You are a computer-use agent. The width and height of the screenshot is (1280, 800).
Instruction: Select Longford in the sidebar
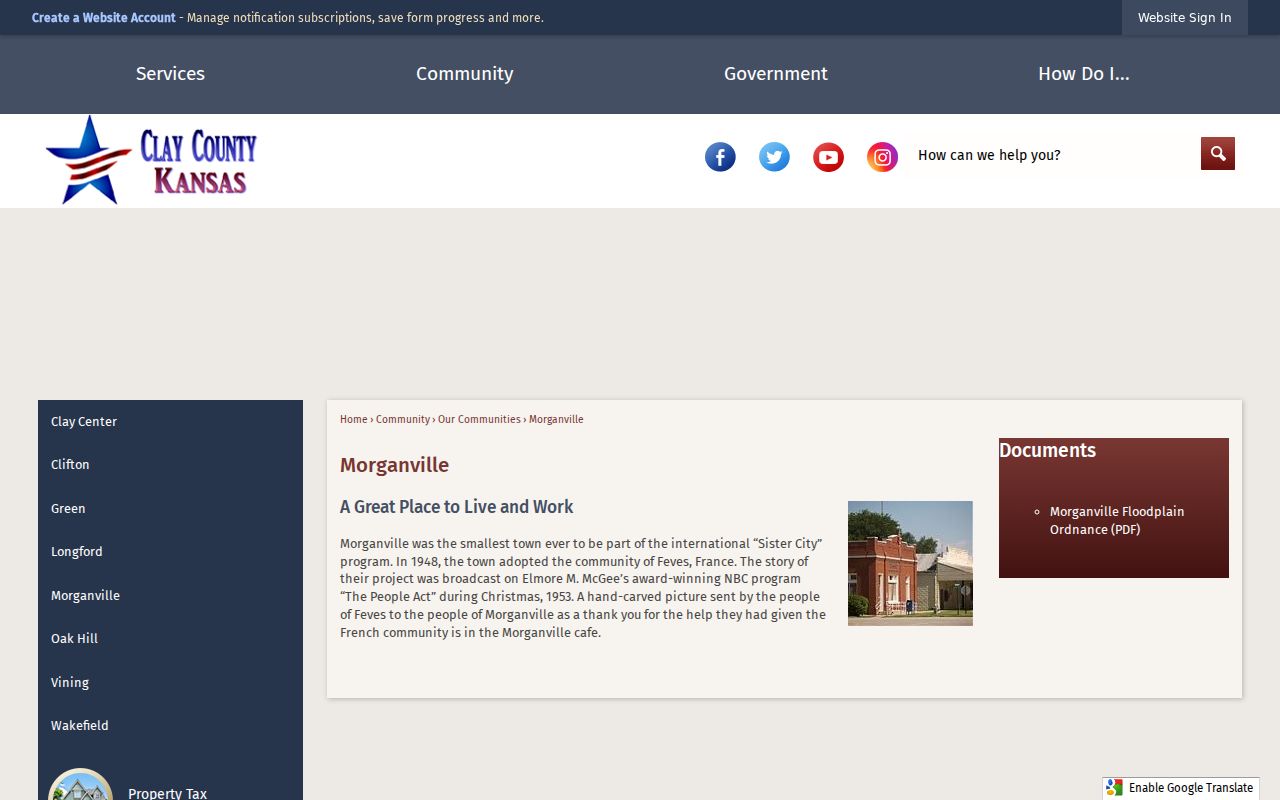170,552
